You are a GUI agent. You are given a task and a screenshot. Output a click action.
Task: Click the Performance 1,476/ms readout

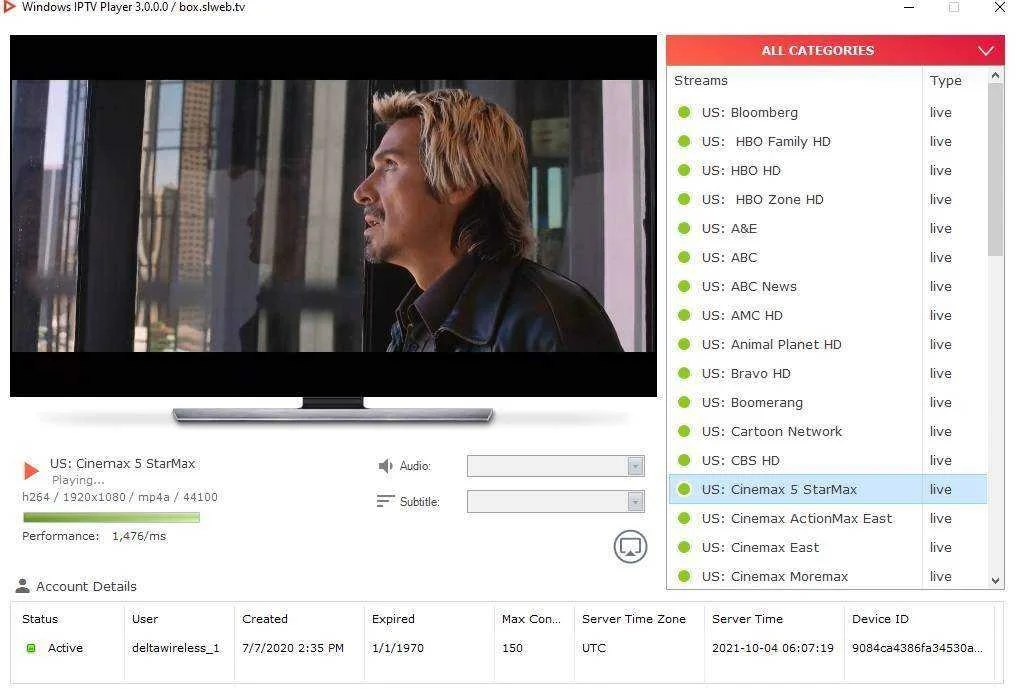[x=94, y=536]
